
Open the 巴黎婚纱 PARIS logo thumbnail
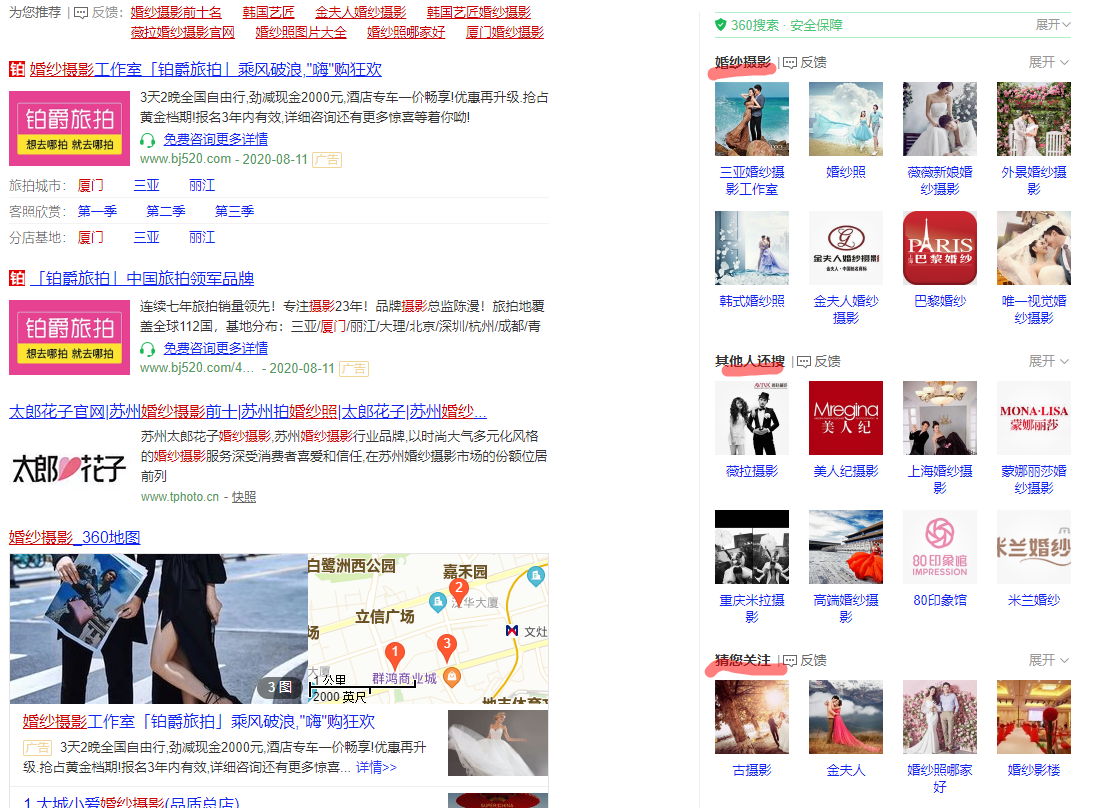pos(940,248)
